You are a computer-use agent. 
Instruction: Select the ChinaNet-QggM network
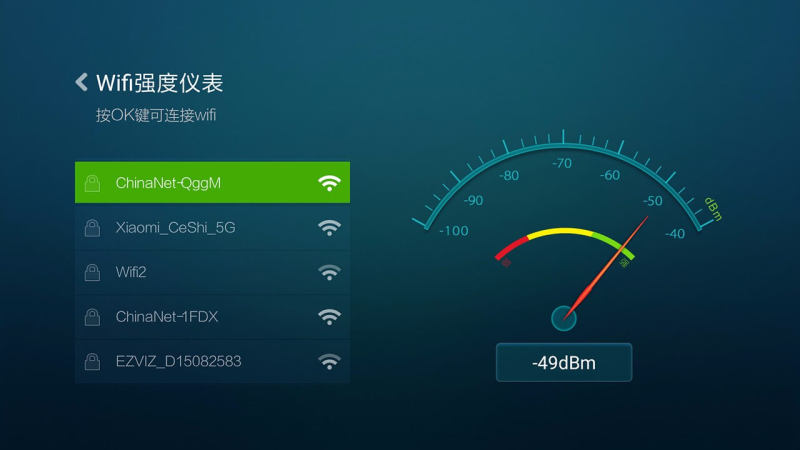point(212,183)
